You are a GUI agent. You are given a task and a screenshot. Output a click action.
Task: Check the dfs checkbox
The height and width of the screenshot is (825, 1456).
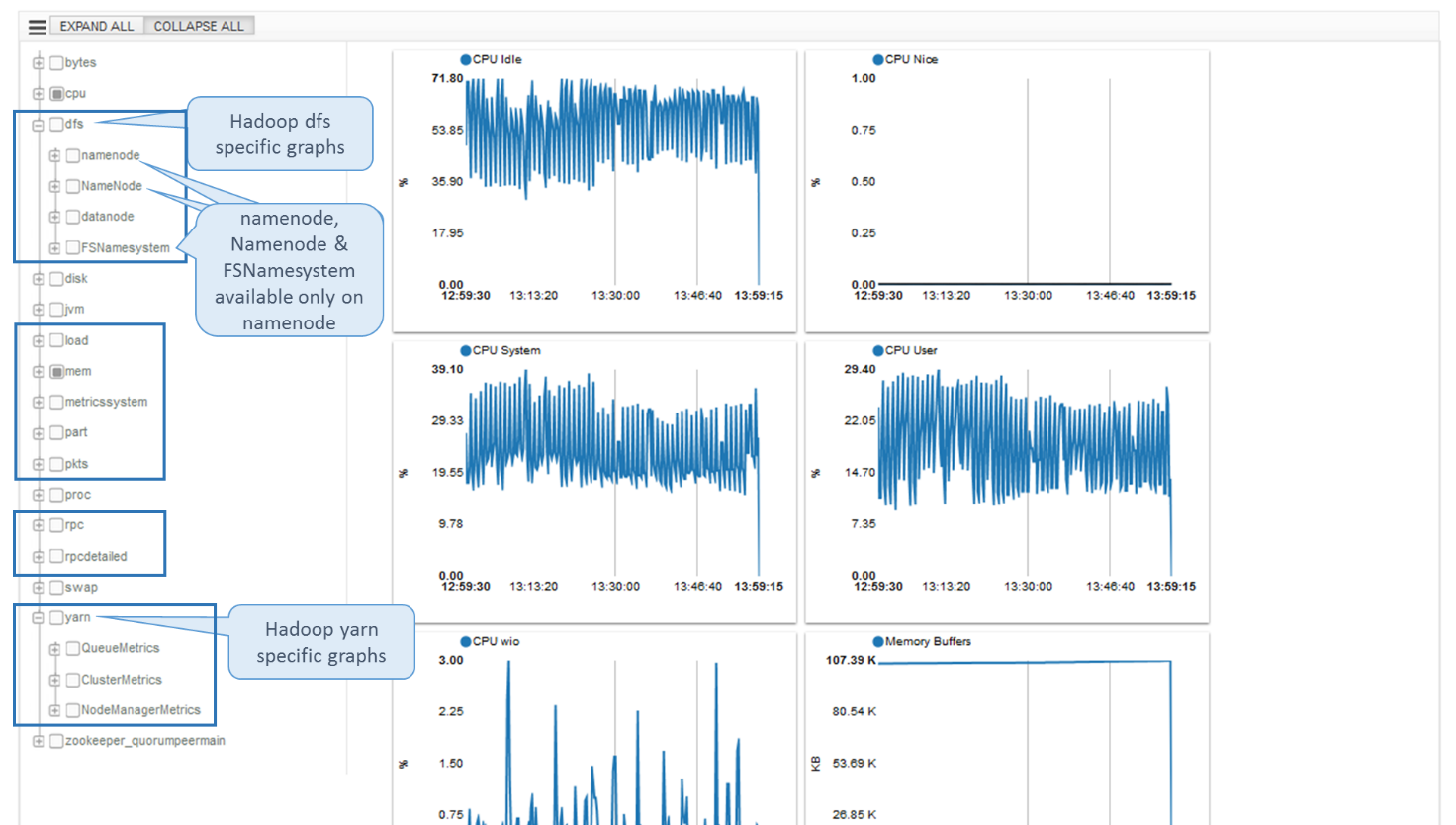56,125
